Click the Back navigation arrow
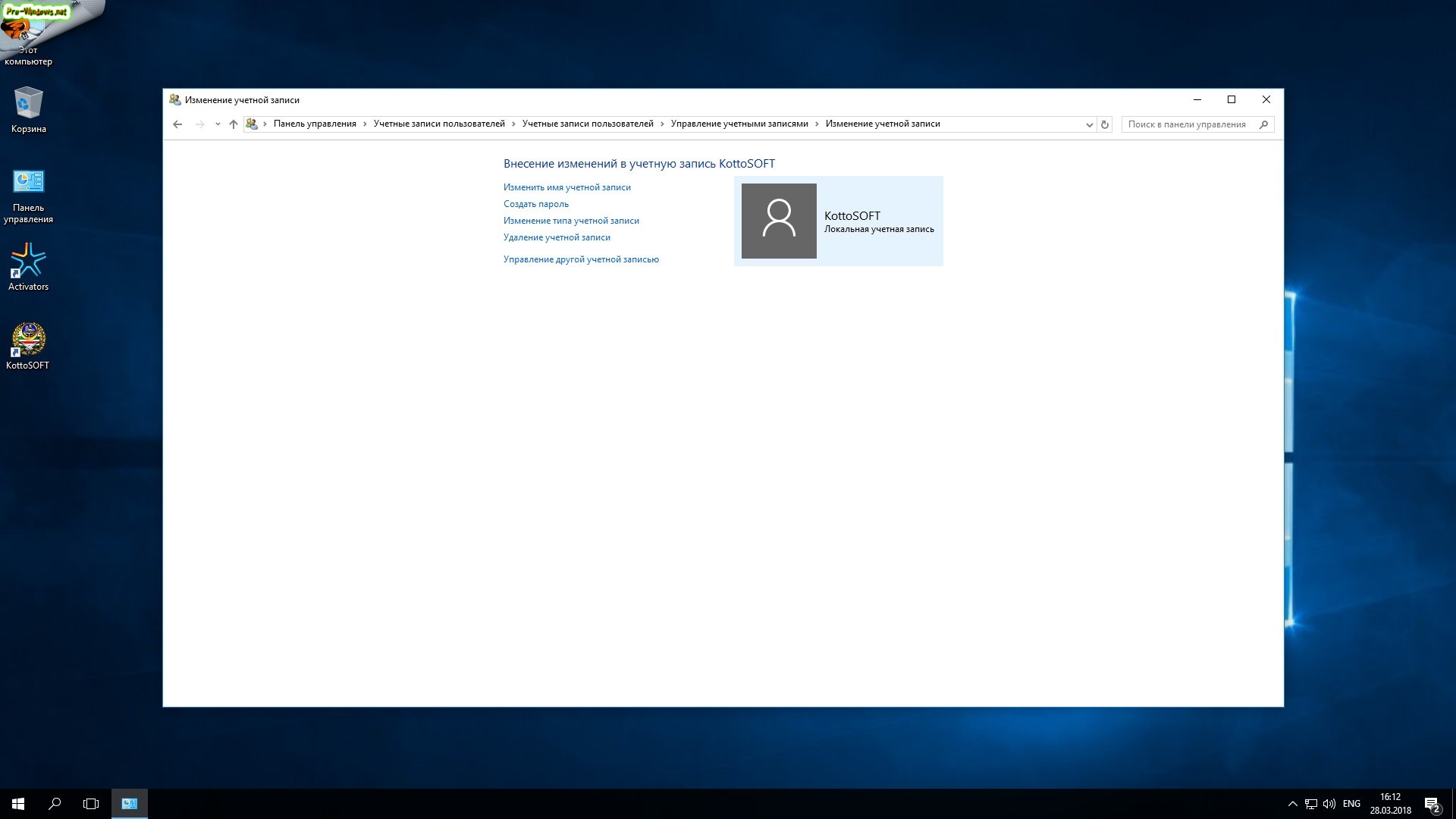1456x819 pixels. 177,124
